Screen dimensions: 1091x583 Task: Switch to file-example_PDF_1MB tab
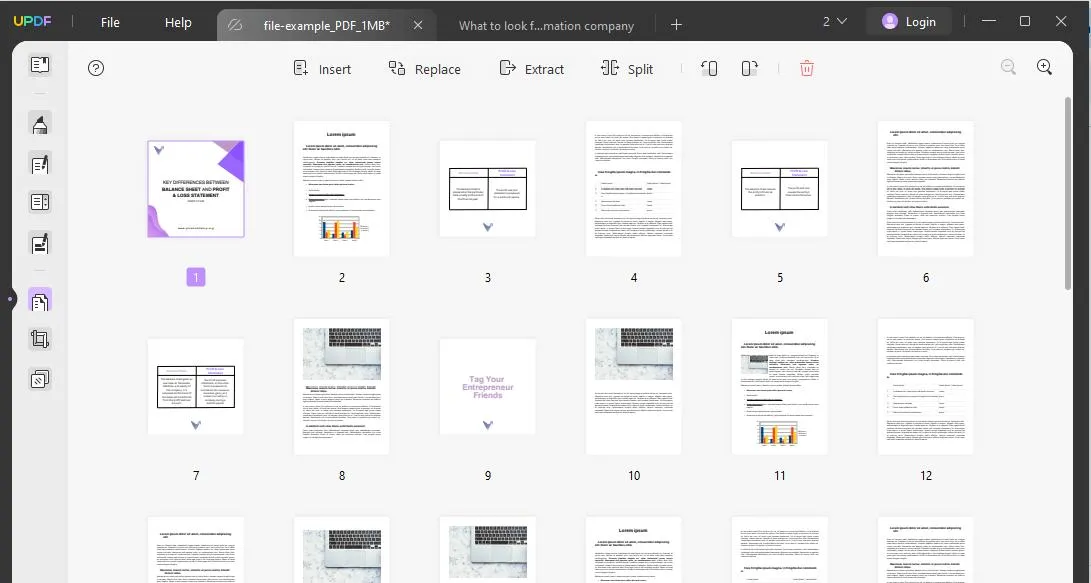326,26
